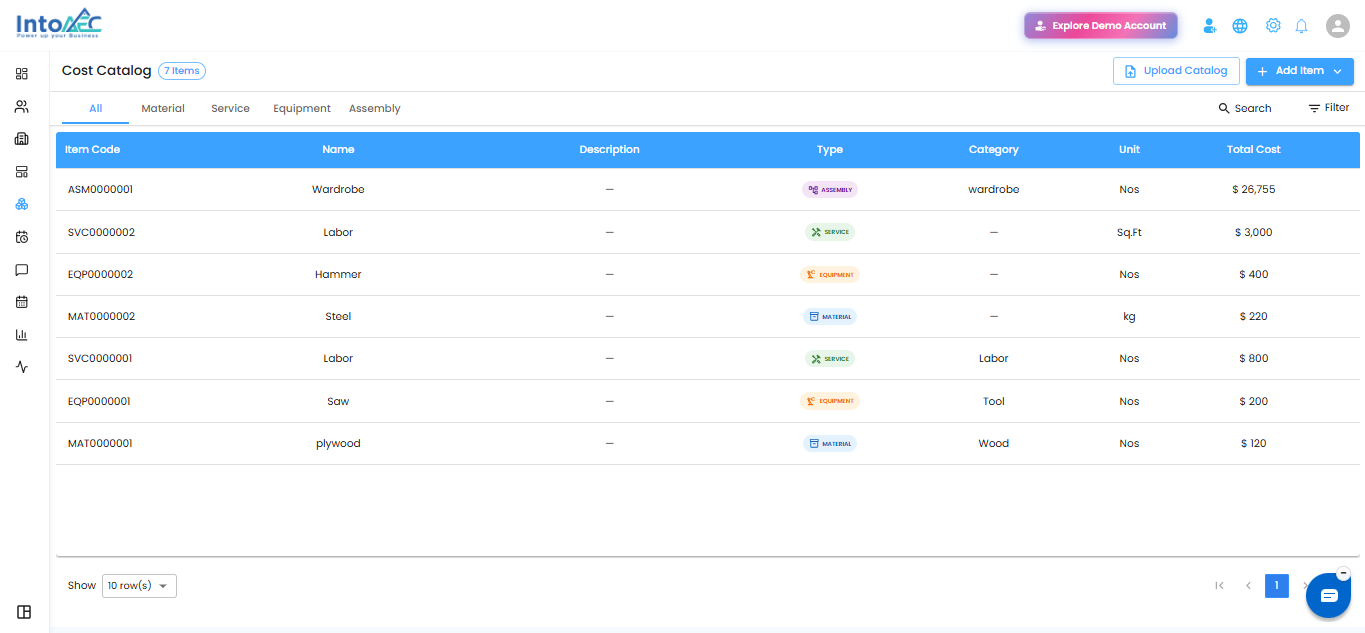Click the Material badge on plywood row
1365x633 pixels.
click(x=830, y=444)
